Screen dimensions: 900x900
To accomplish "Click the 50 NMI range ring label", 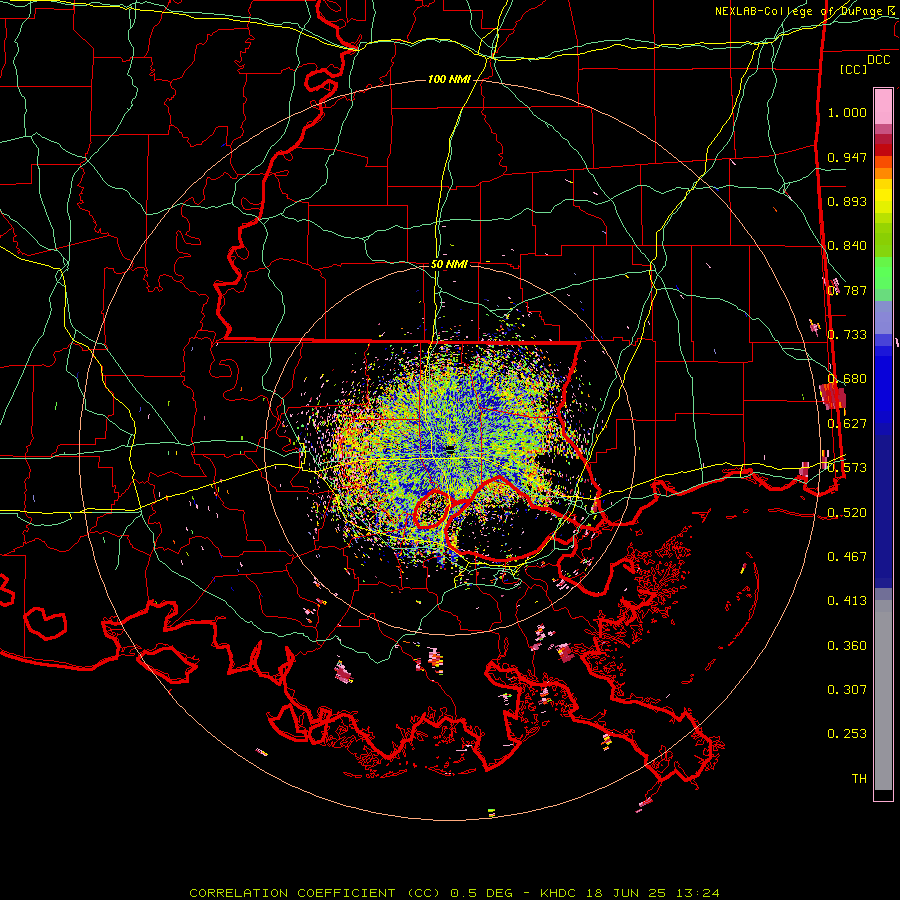I will click(x=449, y=264).
